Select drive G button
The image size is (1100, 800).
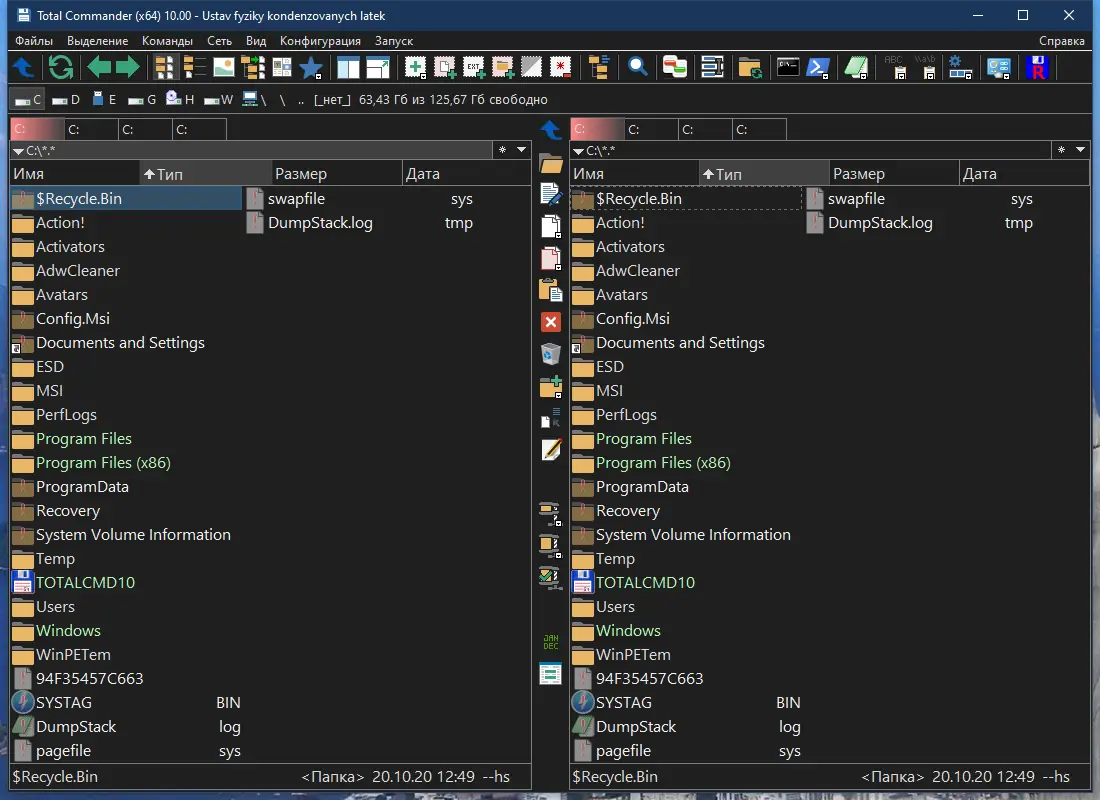tap(142, 100)
